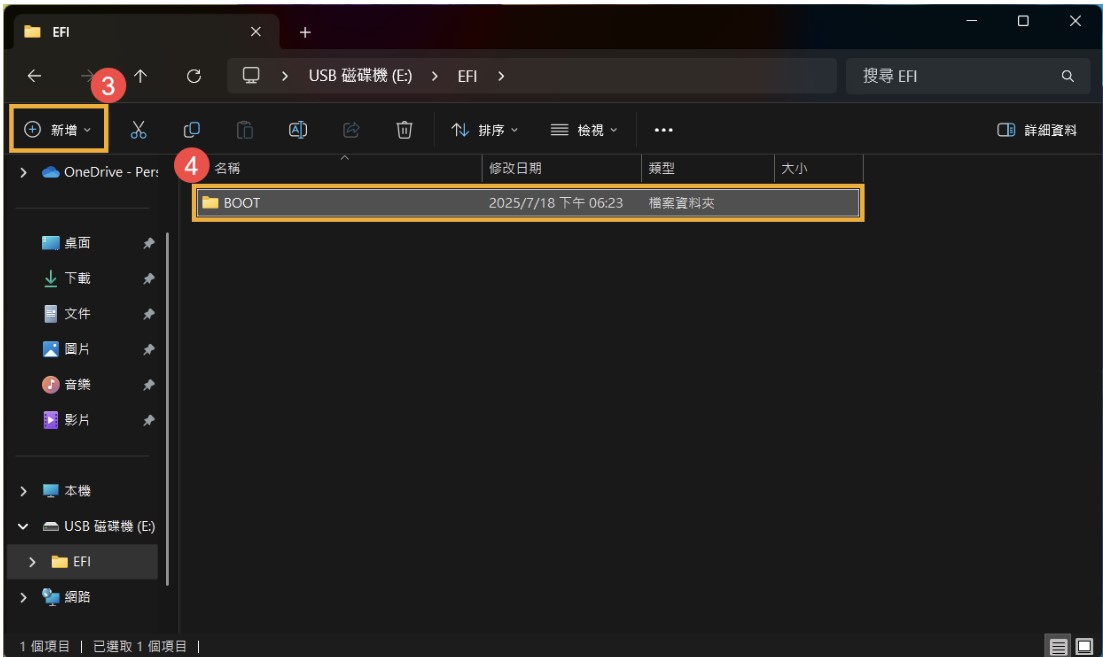Open the 檢視 view menu

585,130
